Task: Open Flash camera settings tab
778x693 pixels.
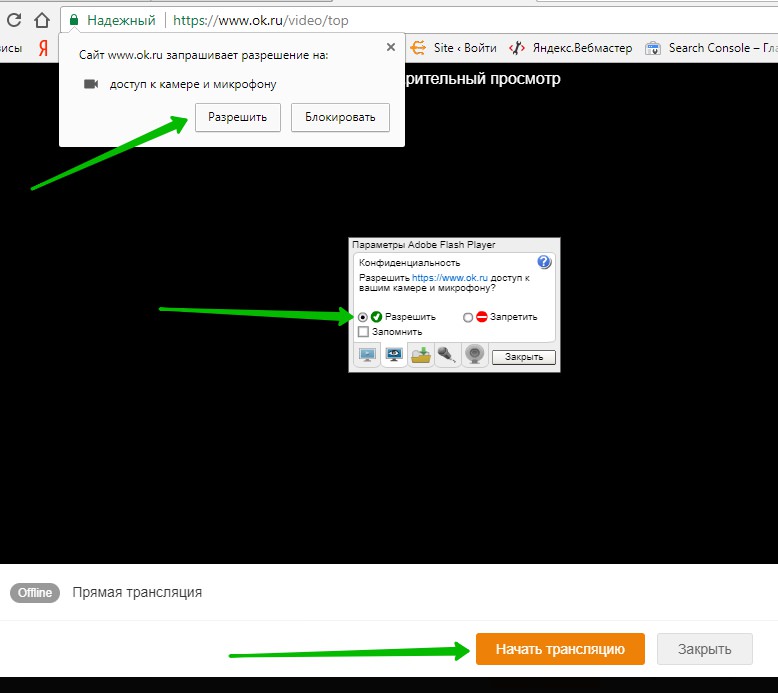Action: click(x=475, y=355)
